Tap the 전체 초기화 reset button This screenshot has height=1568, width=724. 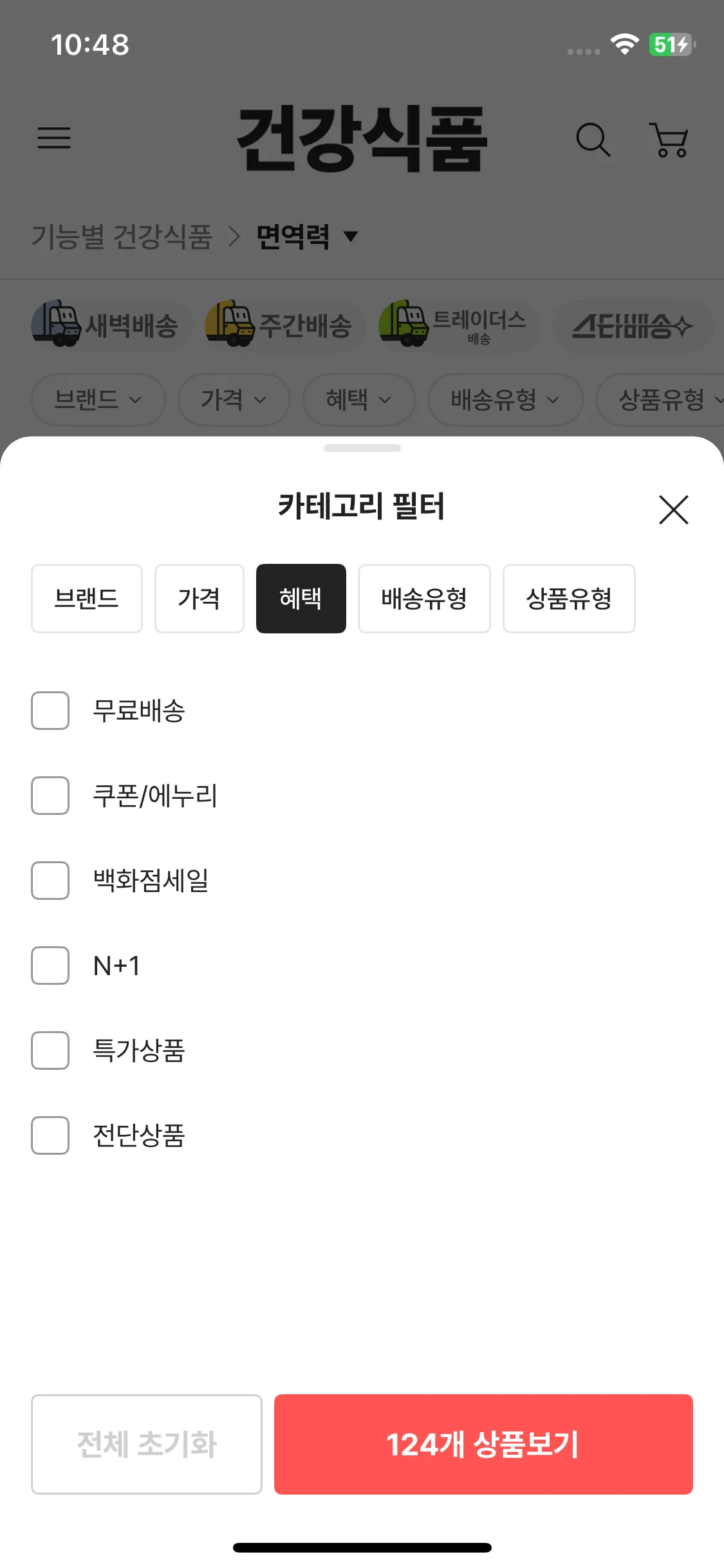tap(147, 1444)
